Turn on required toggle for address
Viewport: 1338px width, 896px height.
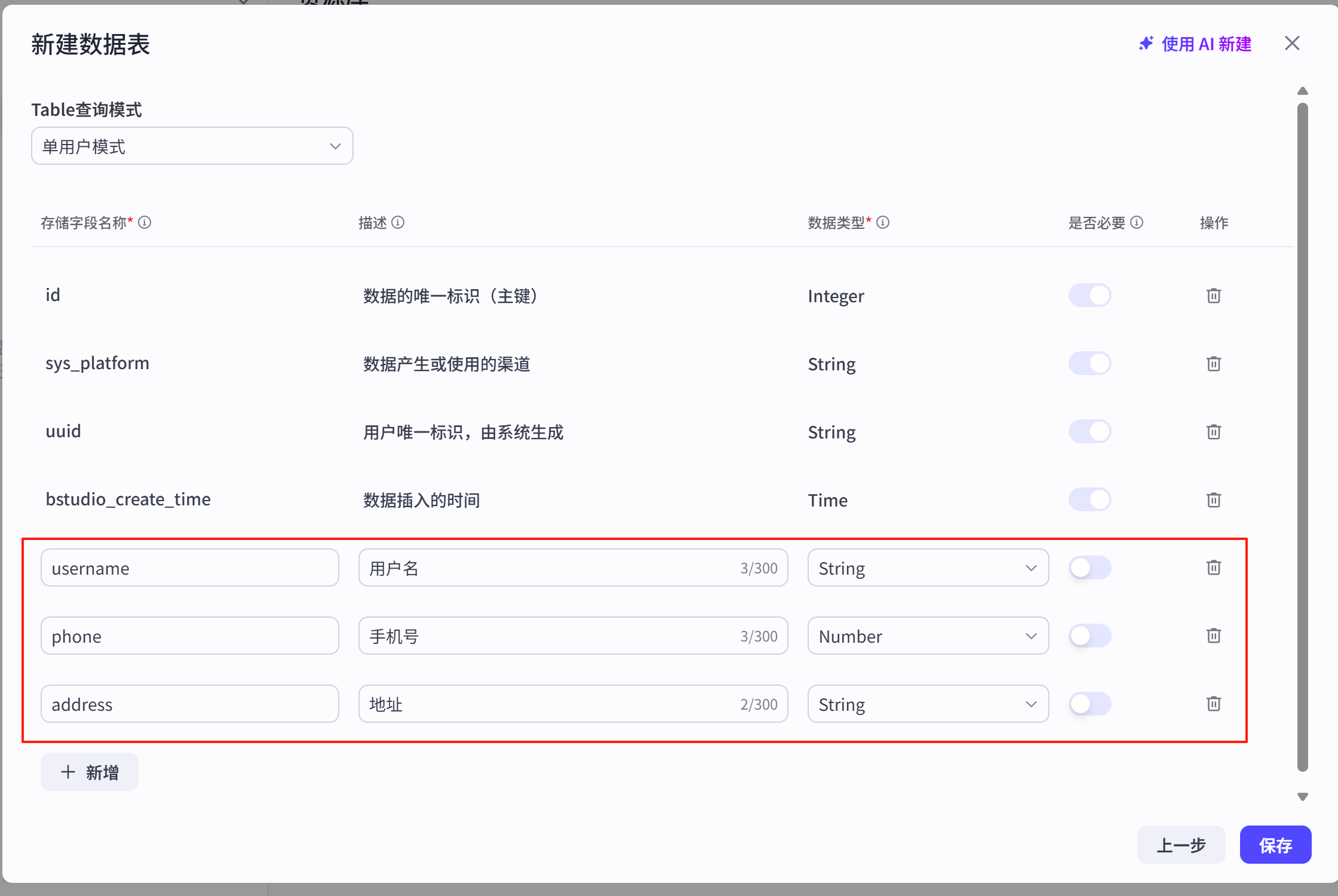coord(1090,704)
